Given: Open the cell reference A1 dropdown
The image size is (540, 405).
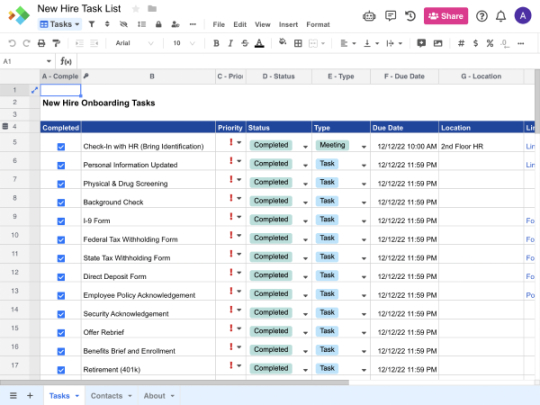Looking at the screenshot, I should click(49, 61).
